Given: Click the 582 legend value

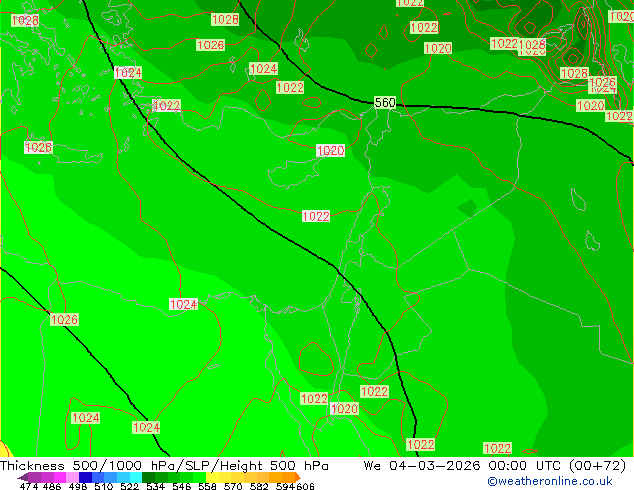Looking at the screenshot, I should [259, 486].
